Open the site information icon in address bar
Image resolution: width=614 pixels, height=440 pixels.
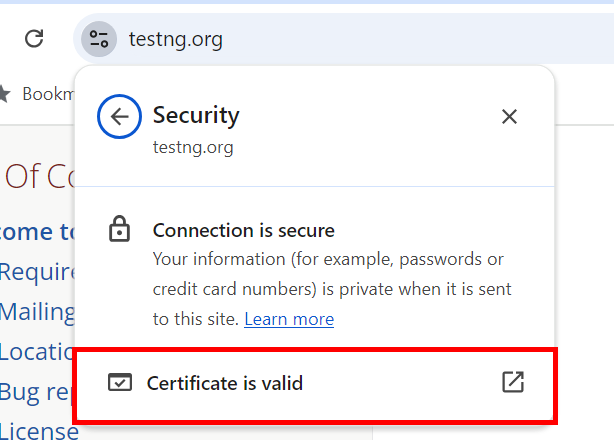tap(99, 39)
